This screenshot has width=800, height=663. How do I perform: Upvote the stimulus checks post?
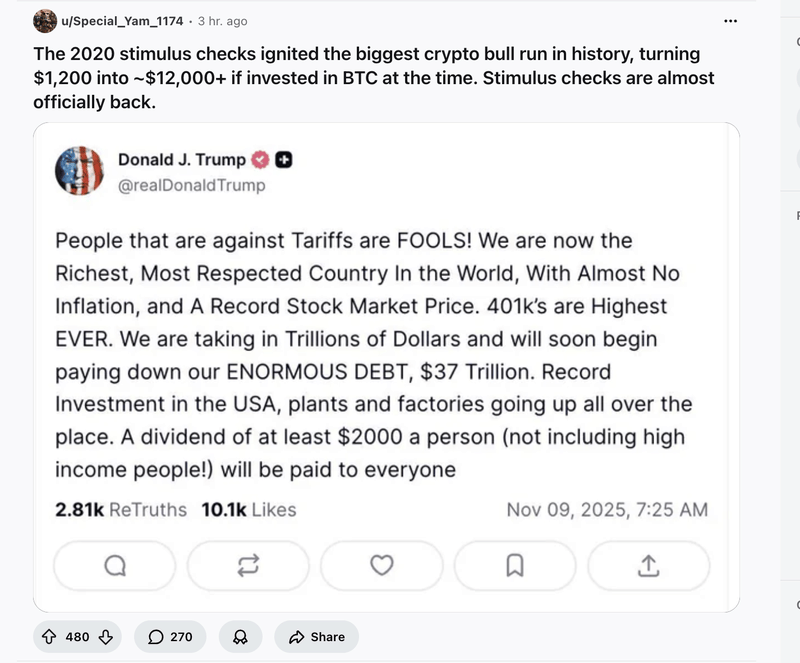click(x=49, y=637)
